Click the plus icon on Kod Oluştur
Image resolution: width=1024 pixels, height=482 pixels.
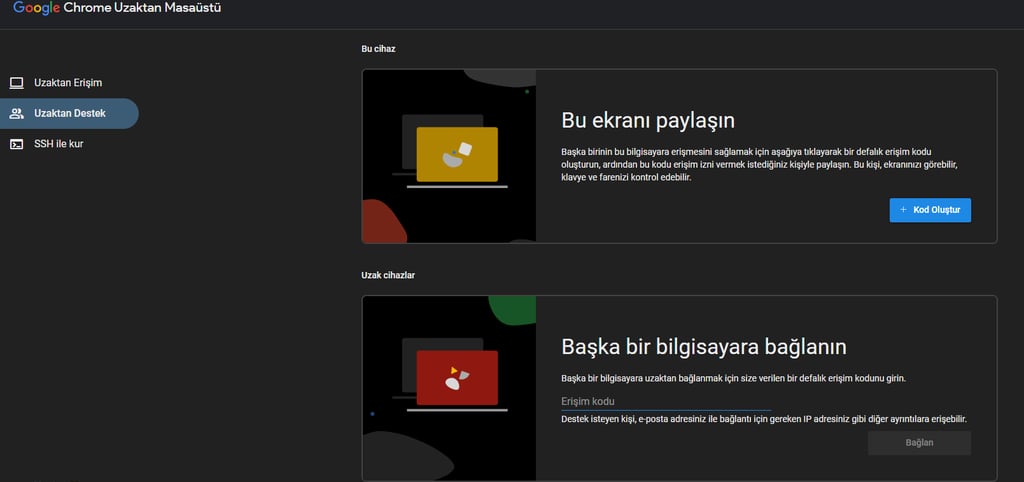click(x=903, y=210)
